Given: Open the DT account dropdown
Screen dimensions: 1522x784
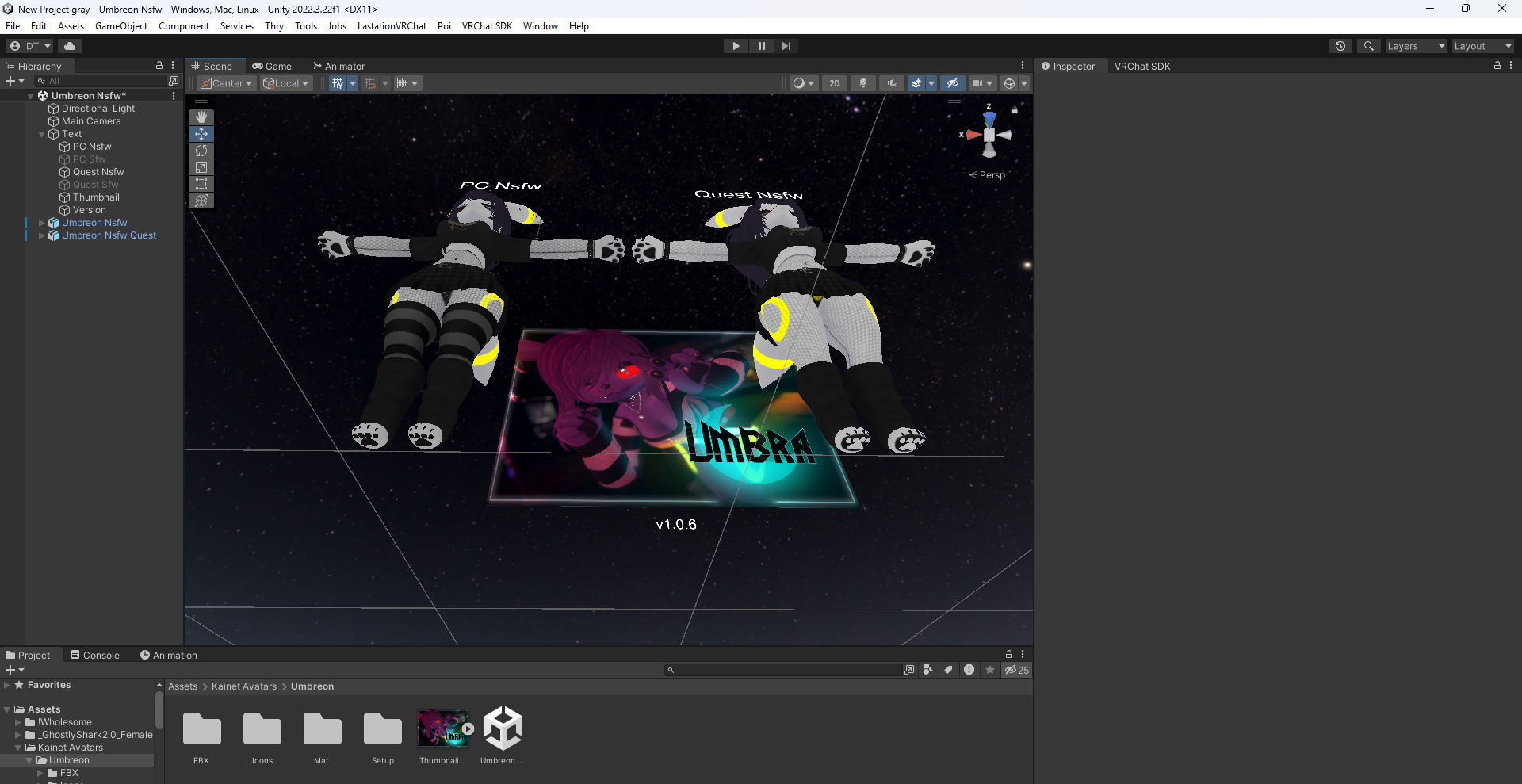Looking at the screenshot, I should coord(30,46).
